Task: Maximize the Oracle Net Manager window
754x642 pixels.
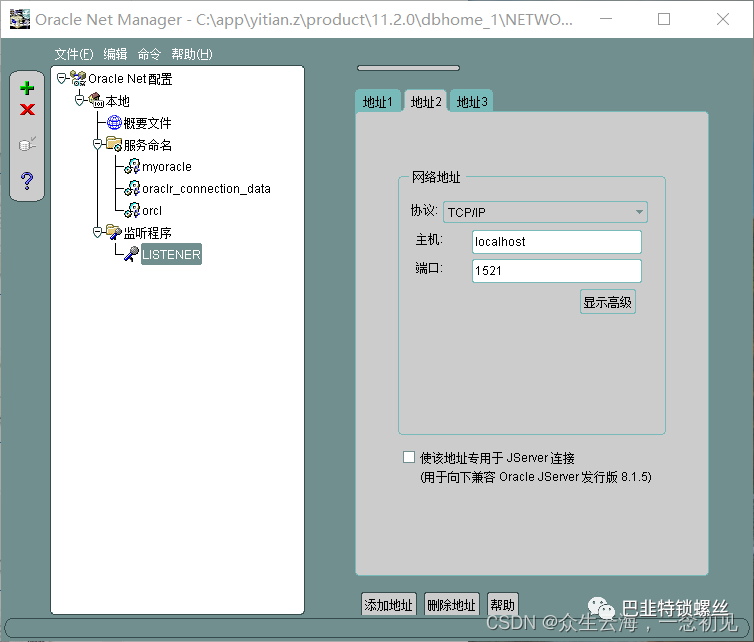Action: pyautogui.click(x=664, y=19)
